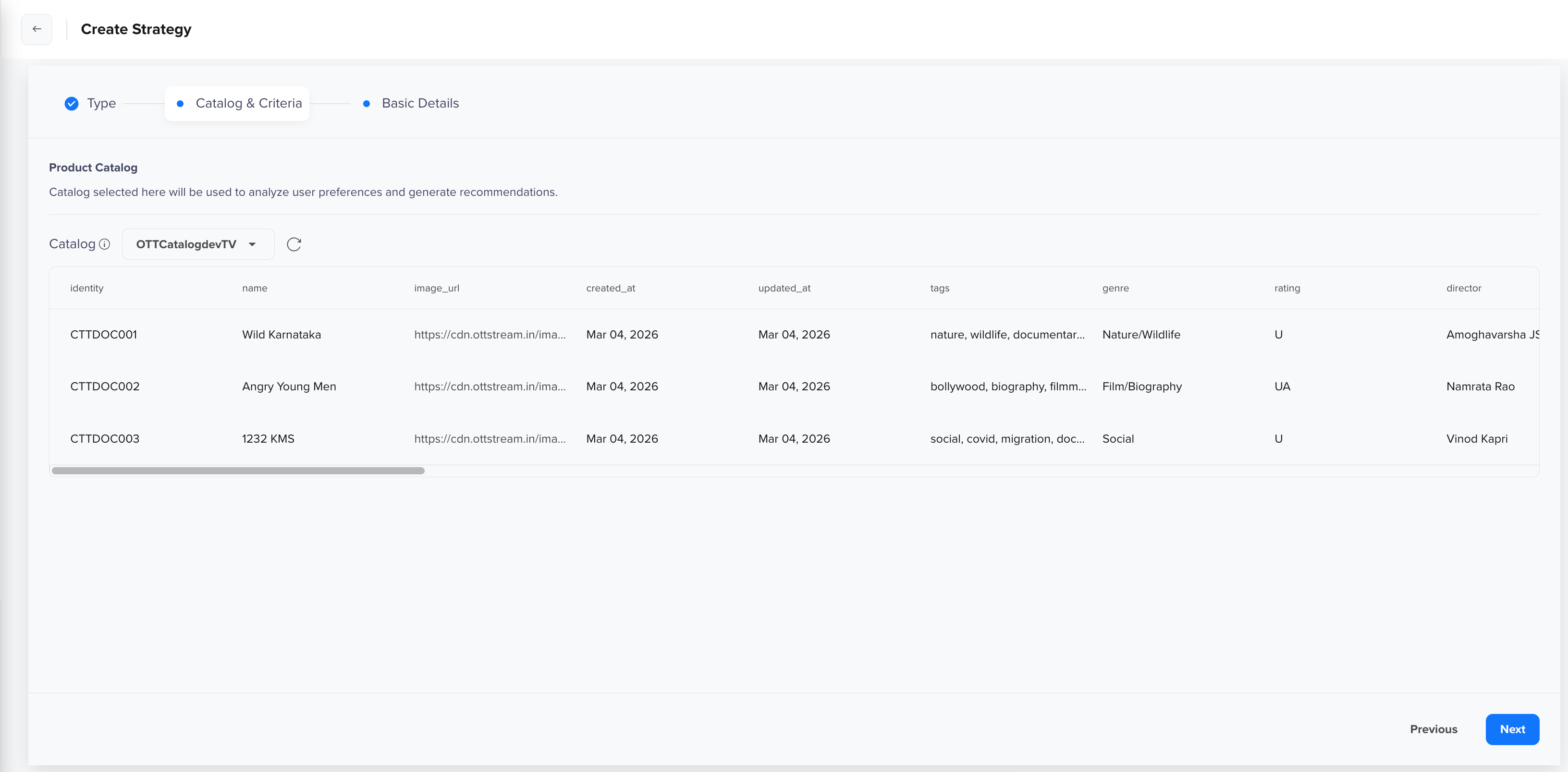
Task: Click the updated_at column header
Action: (x=784, y=289)
